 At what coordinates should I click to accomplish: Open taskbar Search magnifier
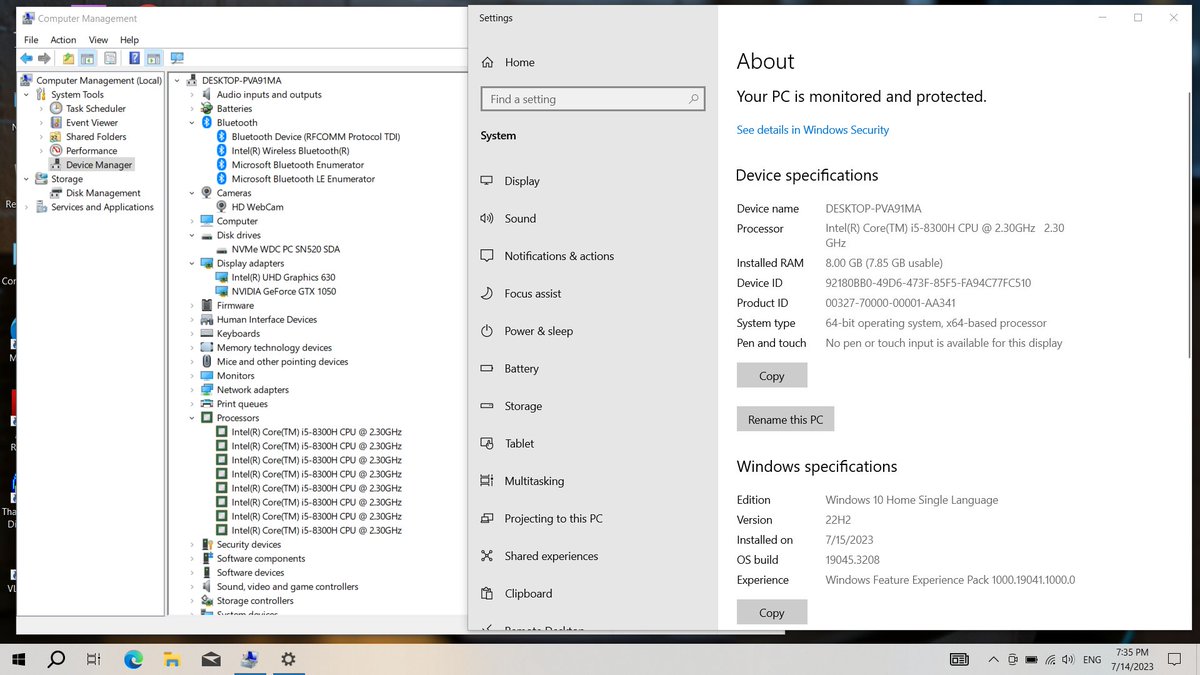pyautogui.click(x=57, y=659)
